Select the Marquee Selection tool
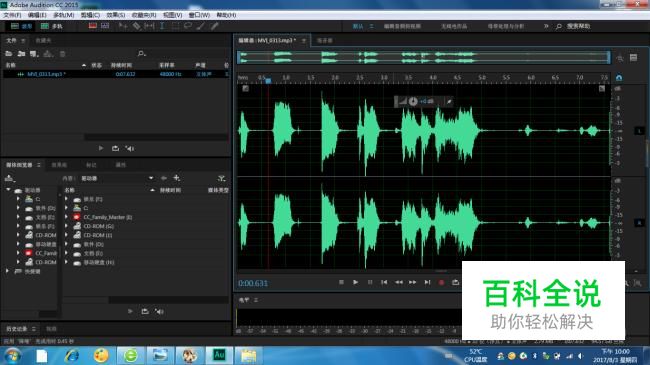The height and width of the screenshot is (365, 650). pyautogui.click(x=175, y=26)
